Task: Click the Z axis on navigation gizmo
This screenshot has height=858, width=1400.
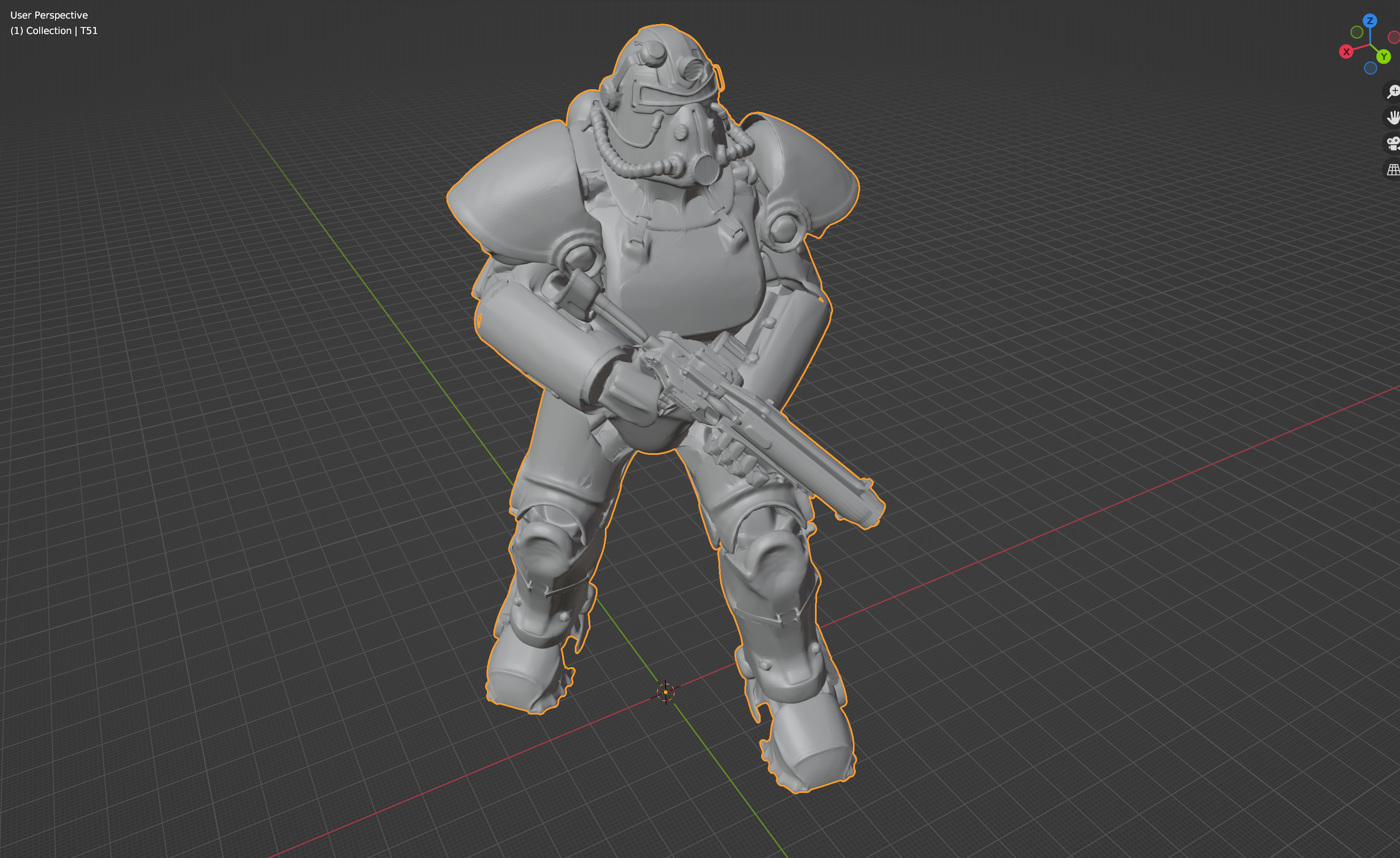Action: [x=1370, y=21]
